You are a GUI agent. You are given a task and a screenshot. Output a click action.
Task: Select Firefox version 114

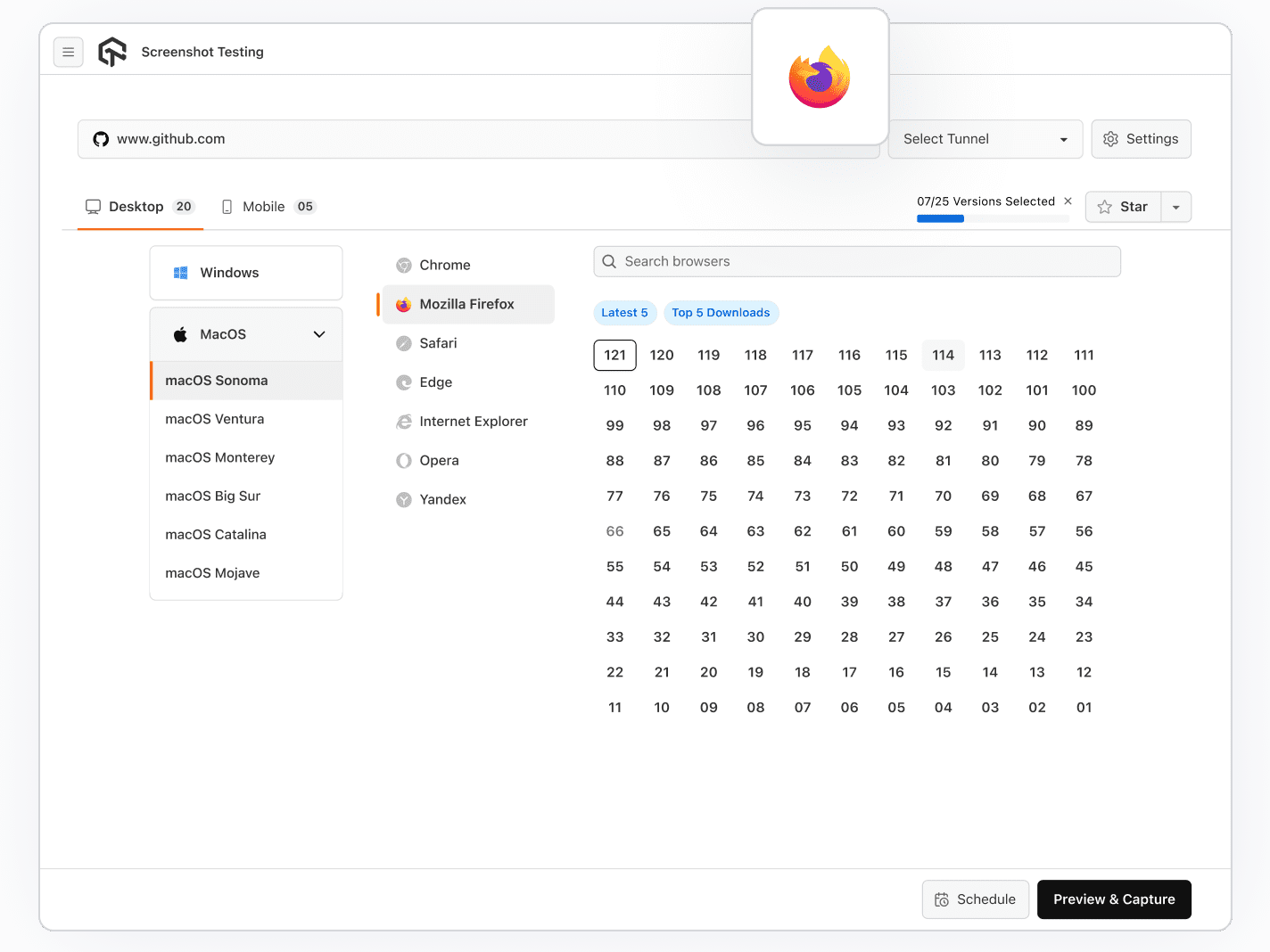point(943,355)
